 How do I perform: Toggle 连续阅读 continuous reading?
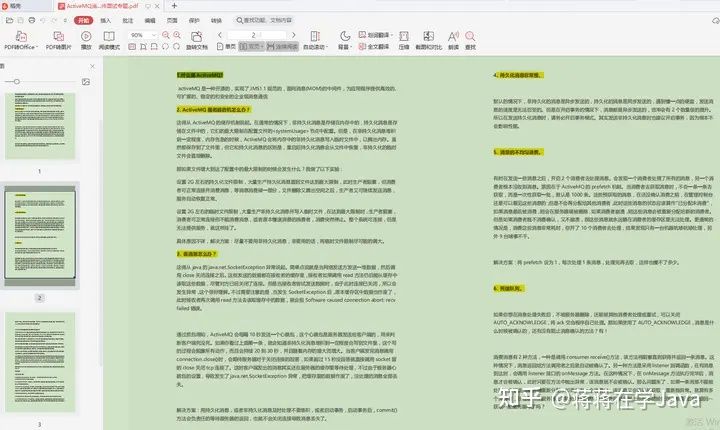(282, 46)
